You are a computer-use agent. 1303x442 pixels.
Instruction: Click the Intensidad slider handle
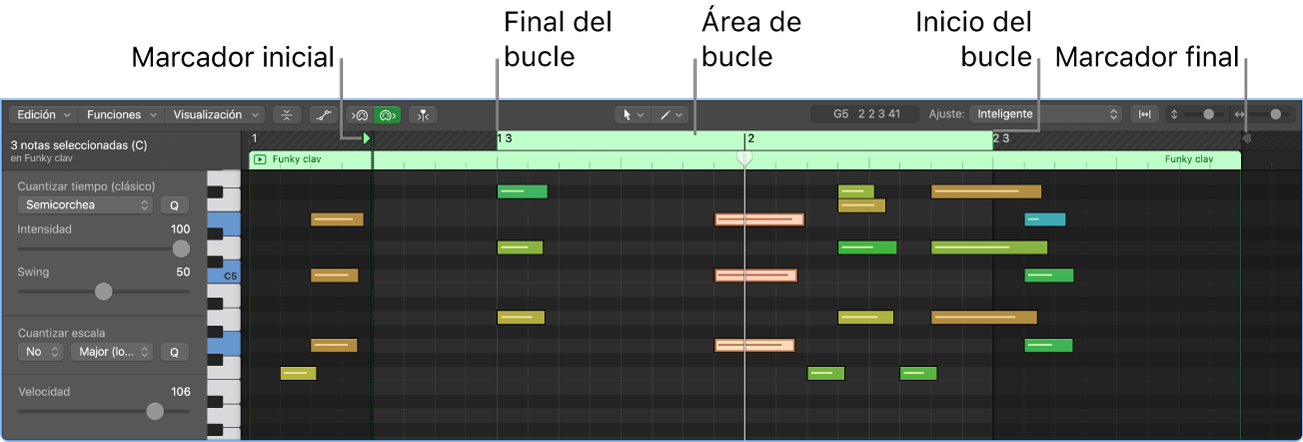tap(181, 249)
